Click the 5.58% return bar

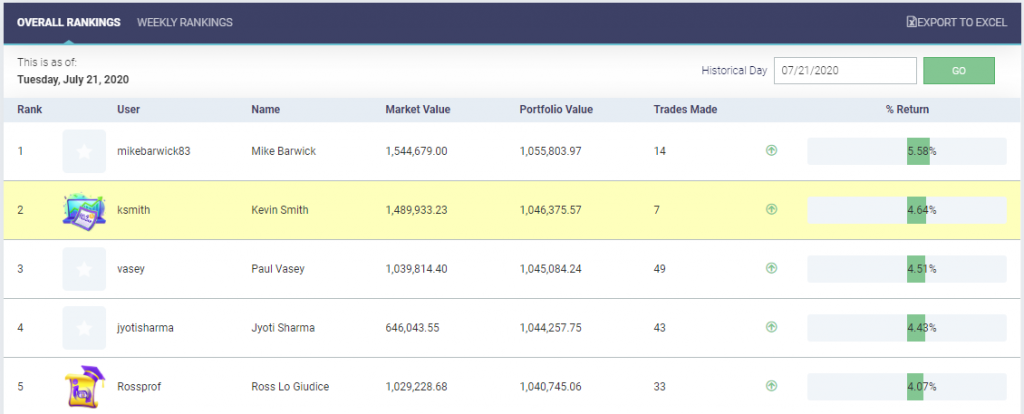[x=907, y=151]
